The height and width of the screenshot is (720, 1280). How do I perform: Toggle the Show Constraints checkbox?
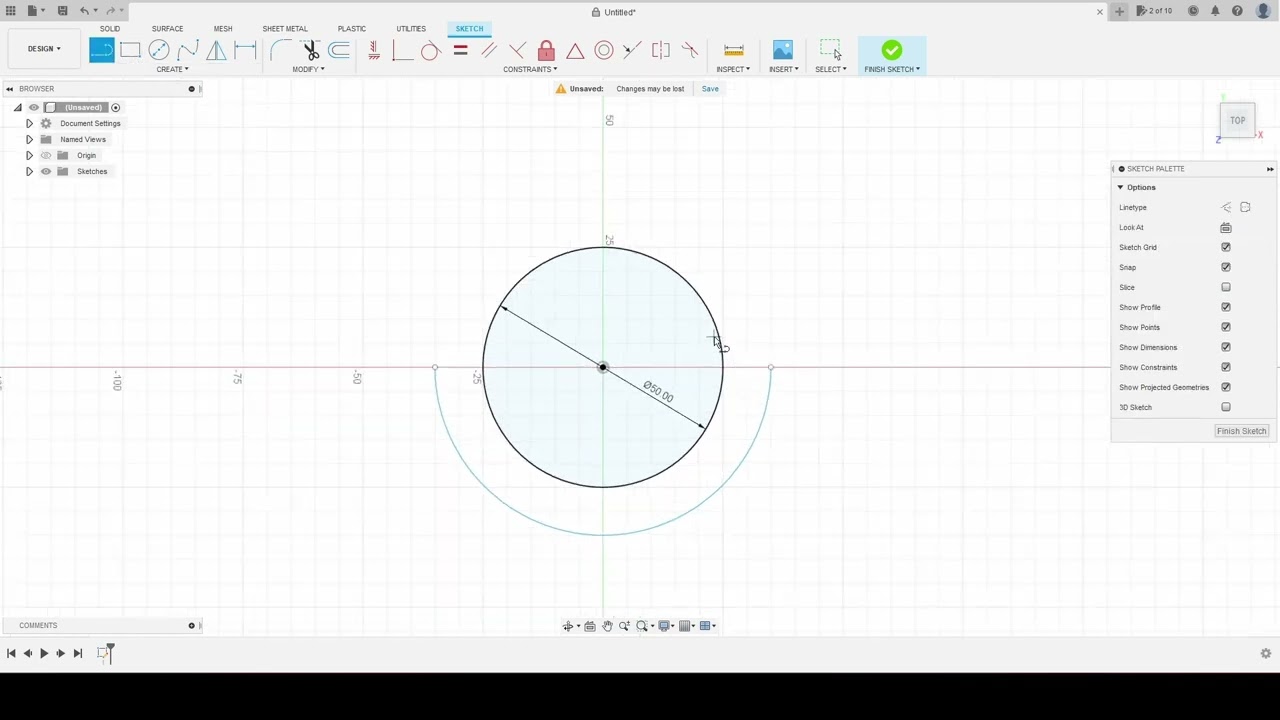coord(1226,367)
